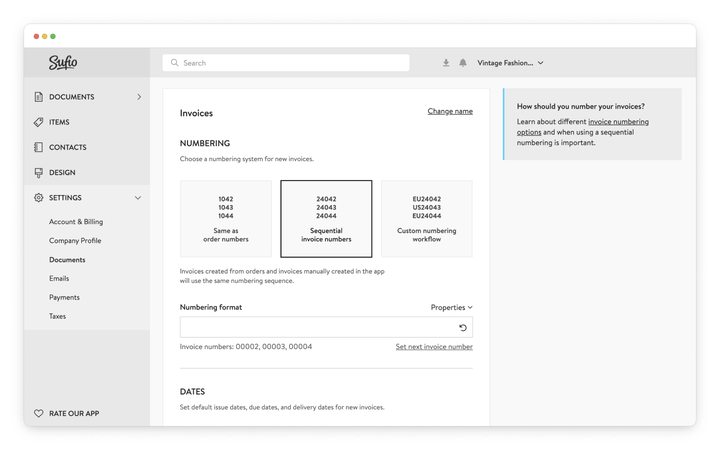This screenshot has width=720, height=450.
Task: Click the DATES section heading
Action: (192, 392)
